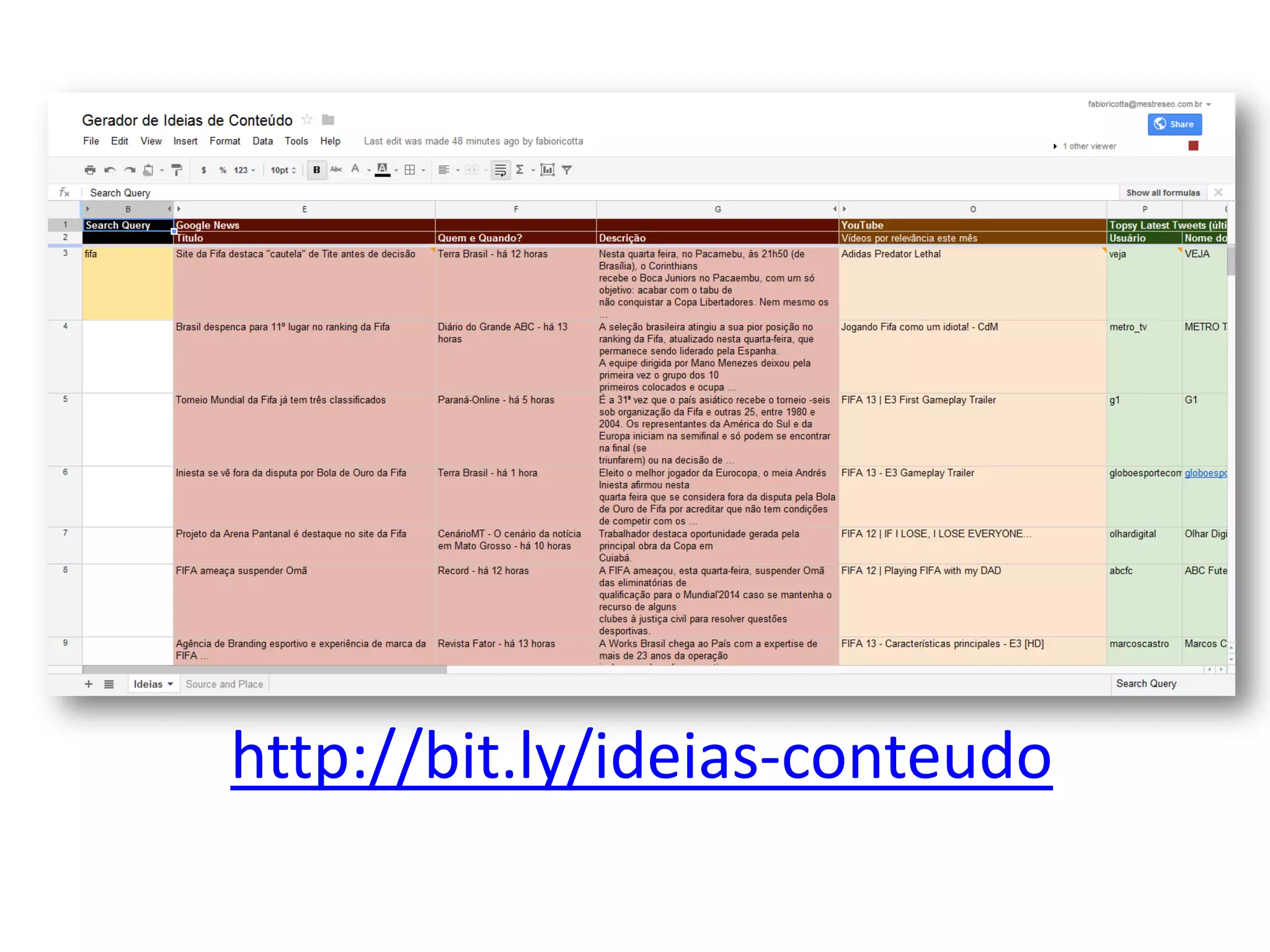Switch to the Ideias sheet tab
Viewport: 1270px width, 952px height.
coord(153,684)
